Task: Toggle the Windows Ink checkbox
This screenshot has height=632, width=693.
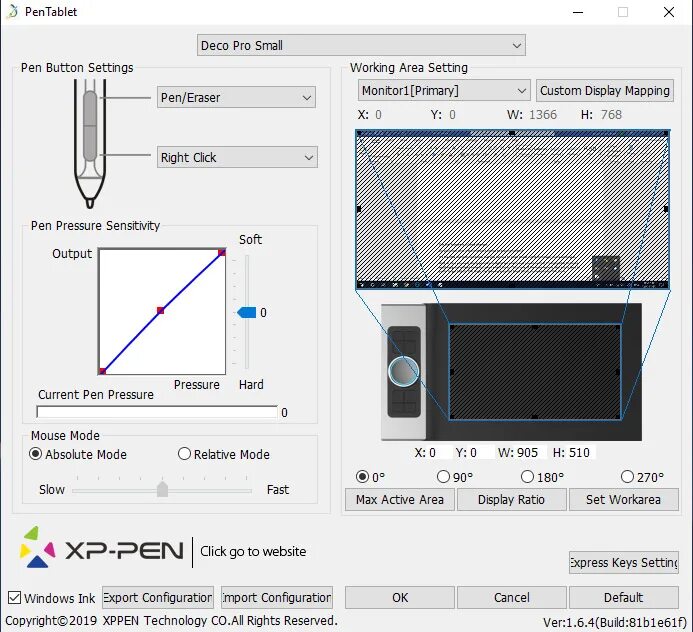Action: (15, 598)
